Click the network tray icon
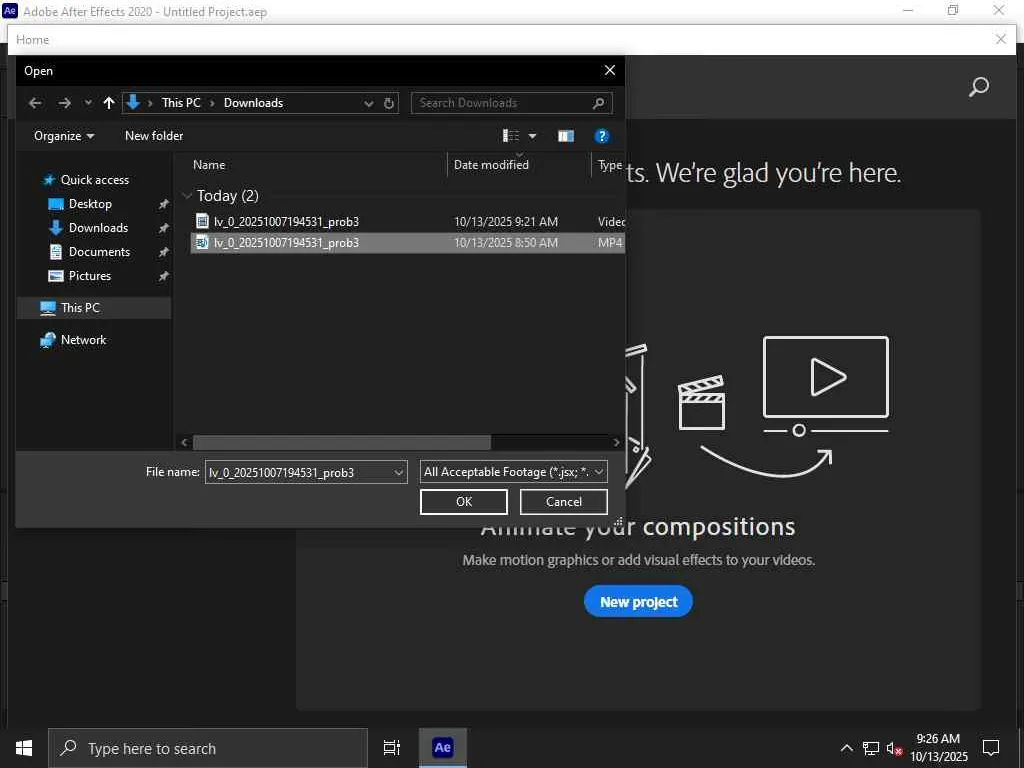The height and width of the screenshot is (768, 1024). pos(870,748)
